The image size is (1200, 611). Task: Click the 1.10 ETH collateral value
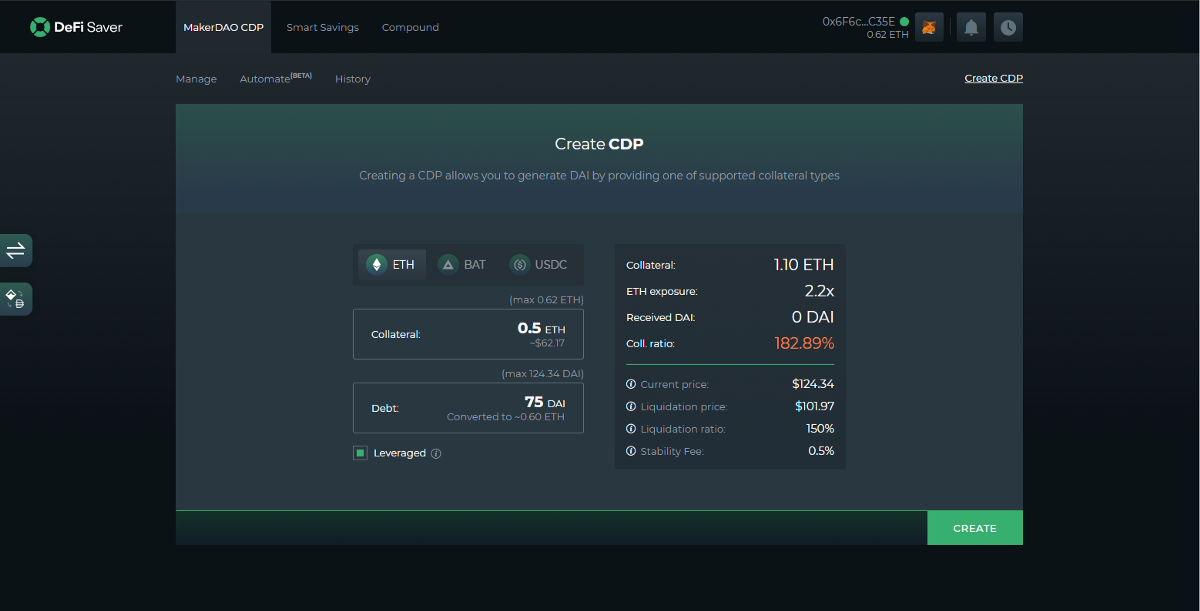[804, 265]
